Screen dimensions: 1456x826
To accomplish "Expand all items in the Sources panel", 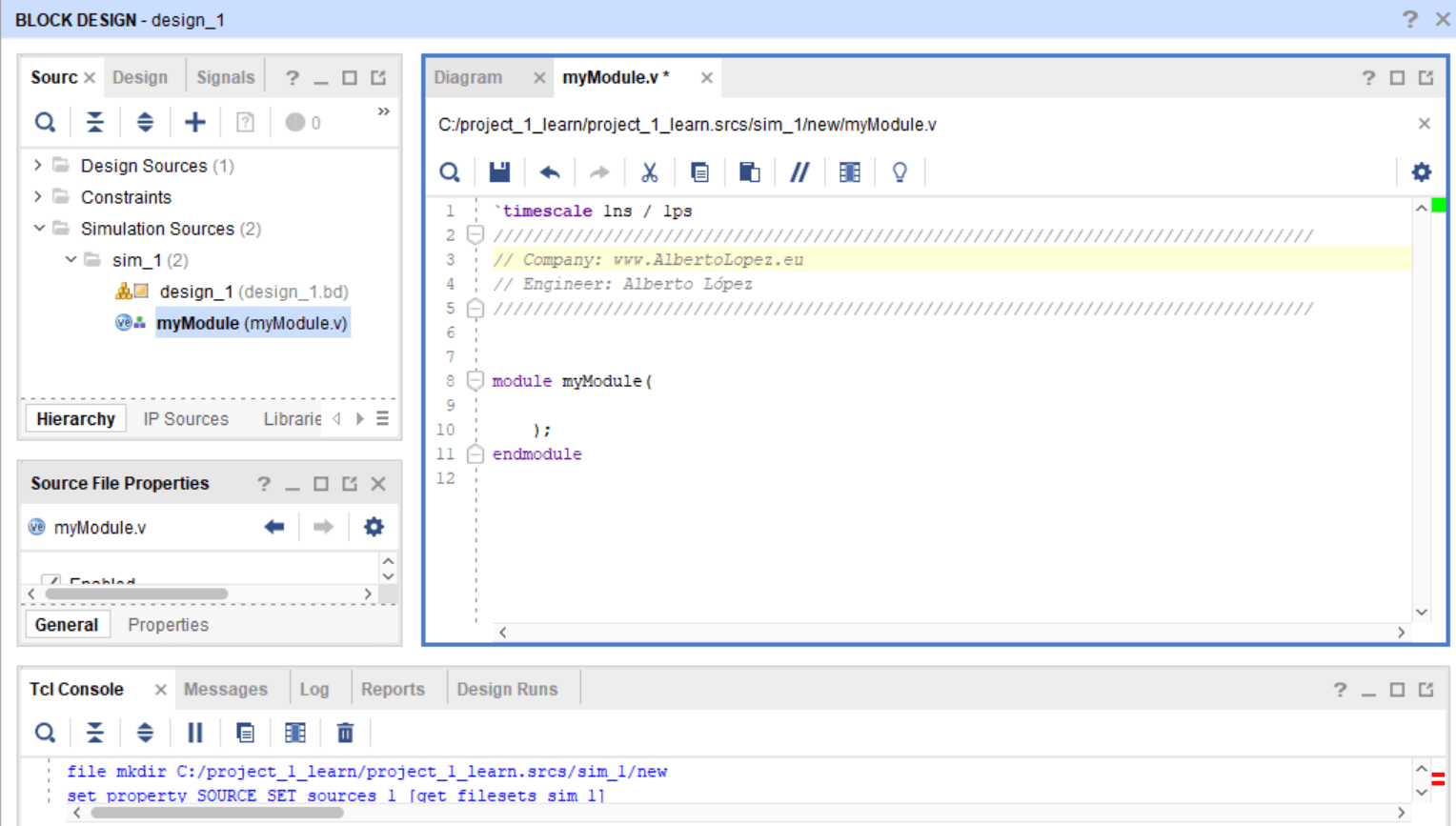I will (x=145, y=122).
